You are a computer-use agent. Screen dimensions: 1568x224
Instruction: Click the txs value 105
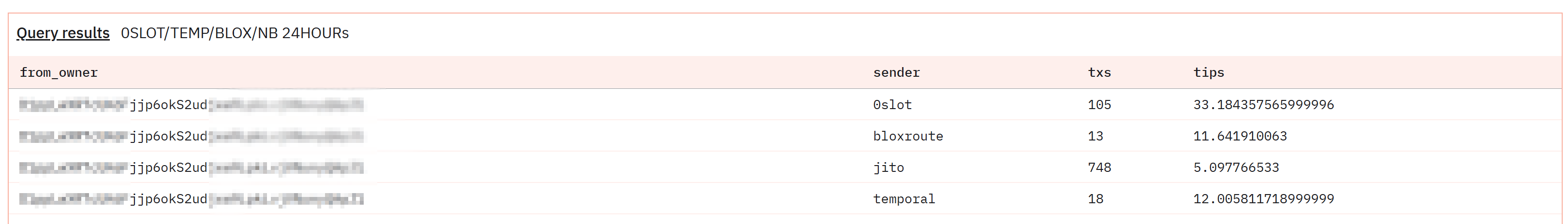pyautogui.click(x=1099, y=105)
